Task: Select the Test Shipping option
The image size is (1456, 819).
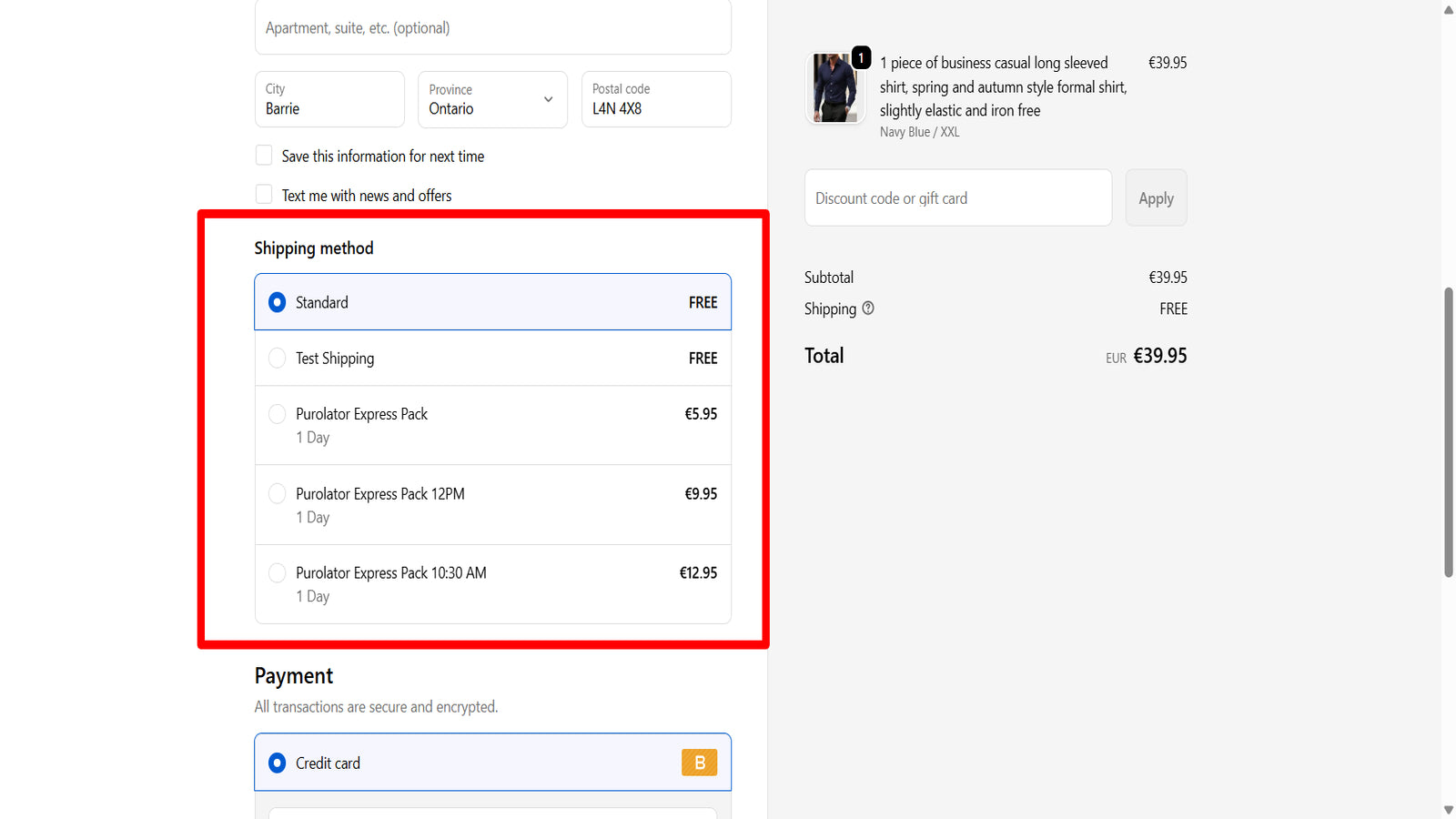Action: point(493,359)
